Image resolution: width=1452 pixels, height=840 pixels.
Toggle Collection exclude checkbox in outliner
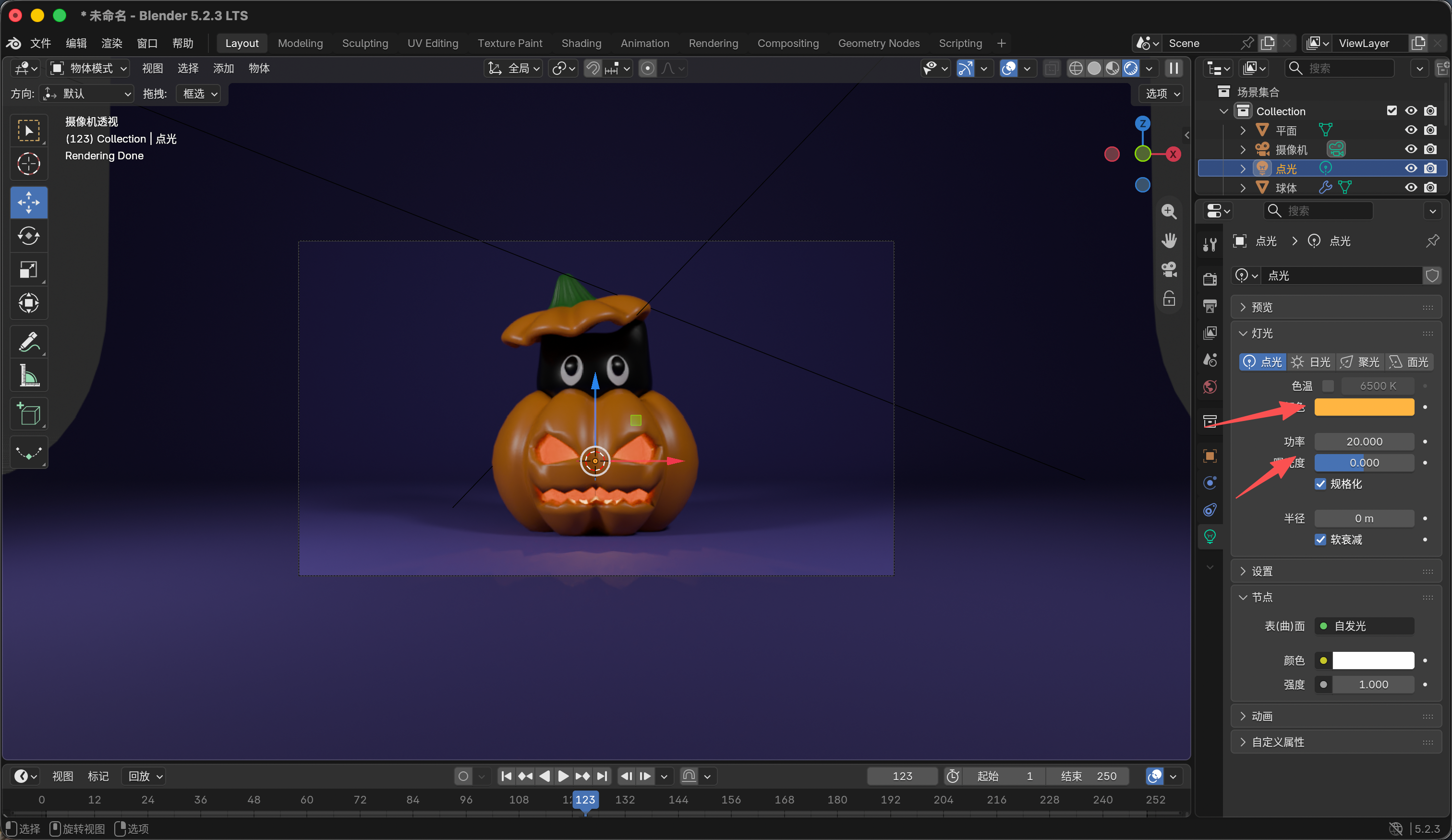click(x=1391, y=110)
